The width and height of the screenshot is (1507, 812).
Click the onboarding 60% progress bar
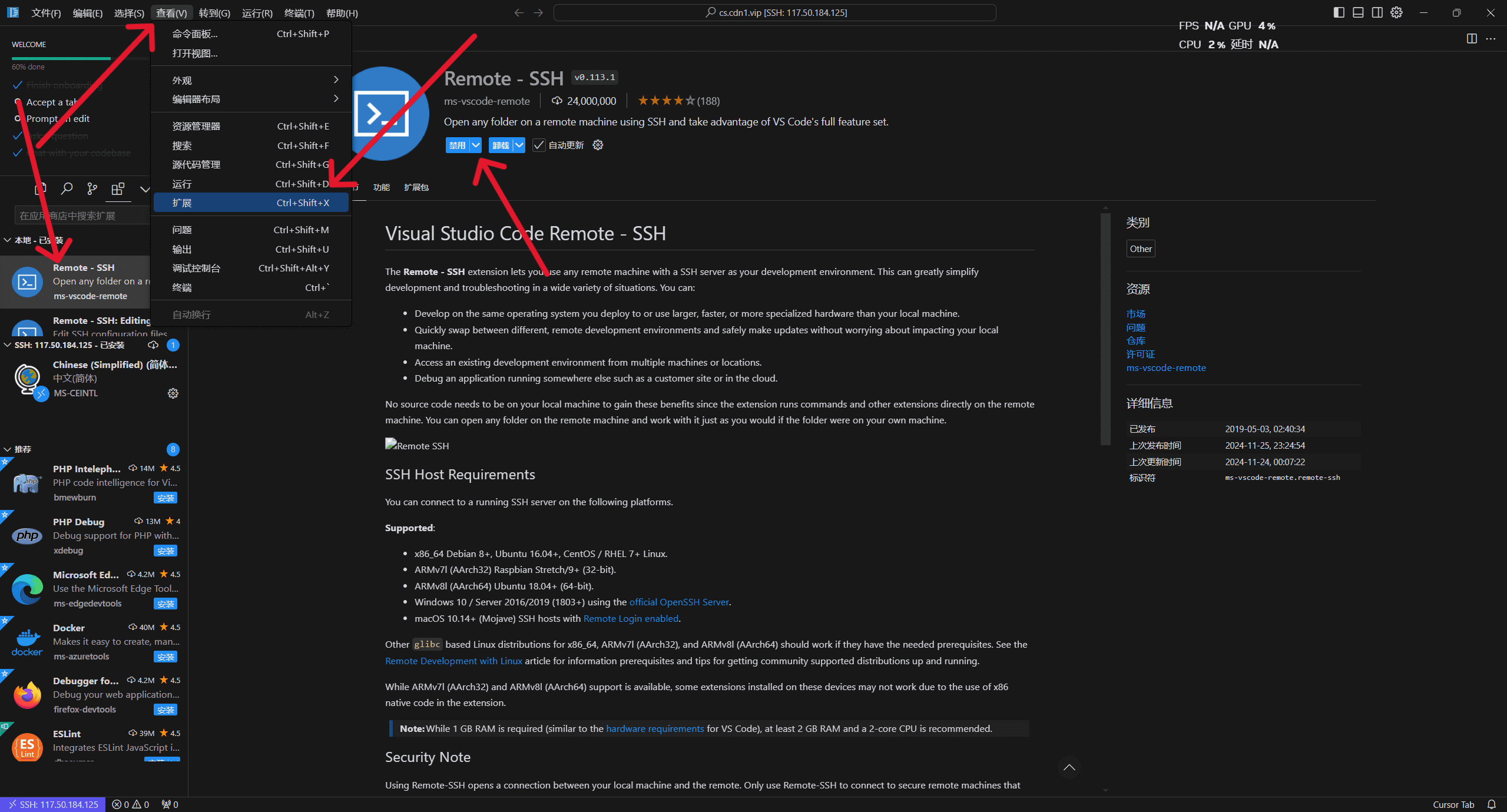80,58
